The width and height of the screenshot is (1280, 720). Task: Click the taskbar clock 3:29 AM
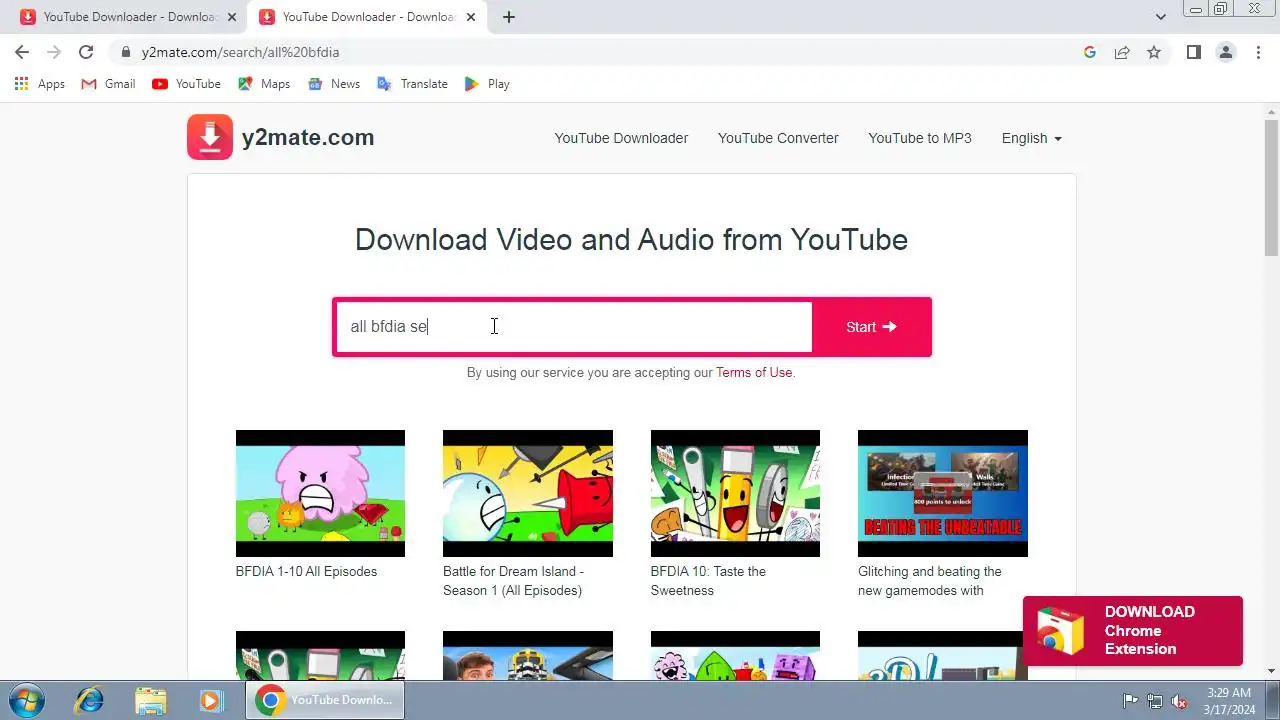point(1229,692)
